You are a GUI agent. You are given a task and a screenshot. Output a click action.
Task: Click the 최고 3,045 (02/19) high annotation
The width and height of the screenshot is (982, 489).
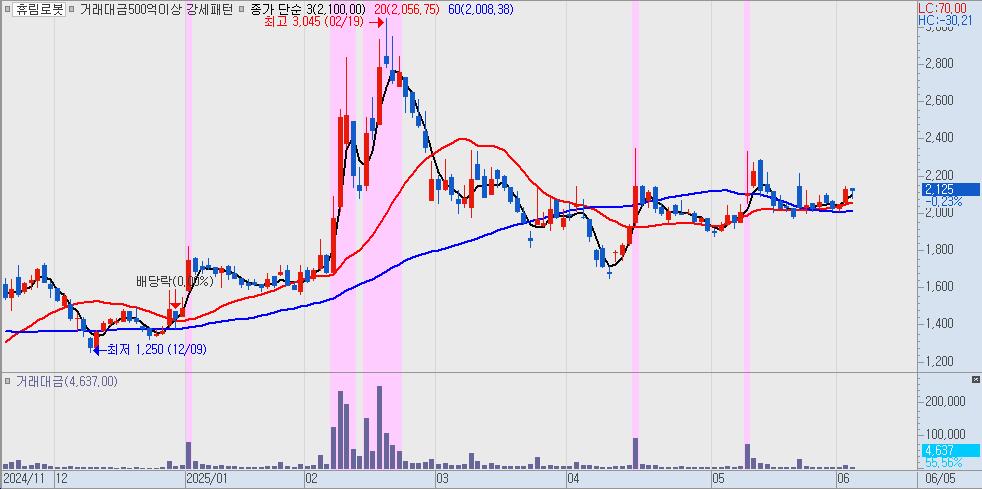pyautogui.click(x=316, y=22)
